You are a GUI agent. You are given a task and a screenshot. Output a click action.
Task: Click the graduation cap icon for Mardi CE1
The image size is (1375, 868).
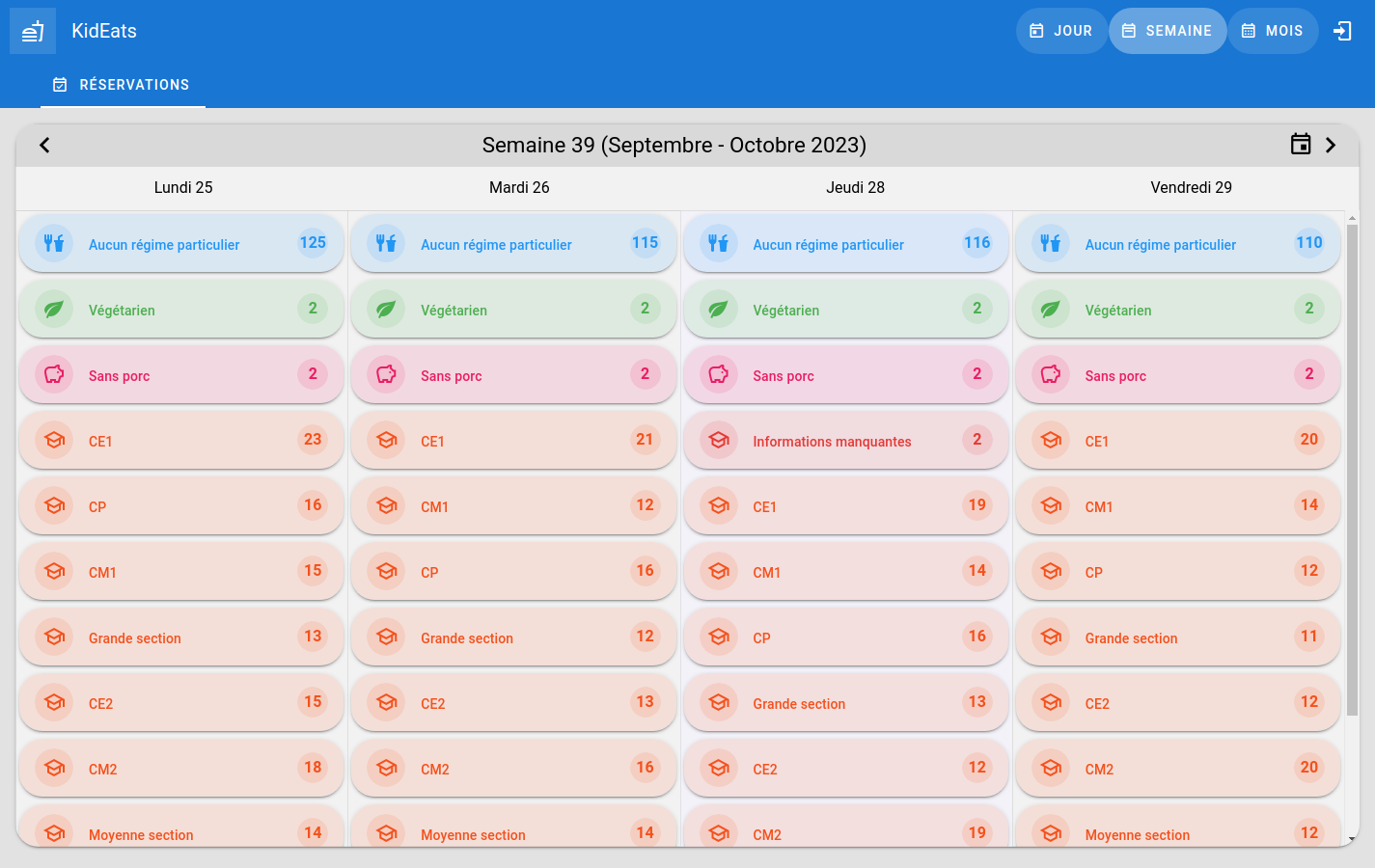click(386, 440)
